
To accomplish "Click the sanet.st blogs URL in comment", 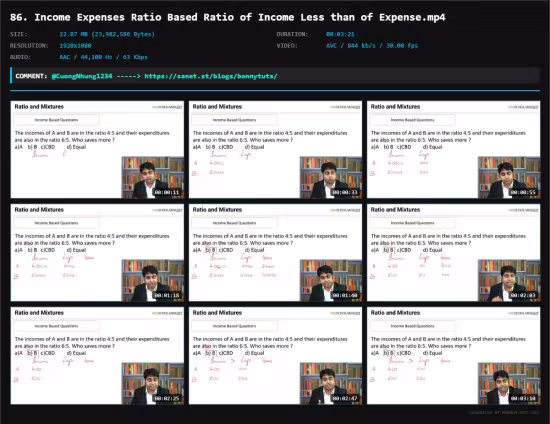I will pos(211,76).
